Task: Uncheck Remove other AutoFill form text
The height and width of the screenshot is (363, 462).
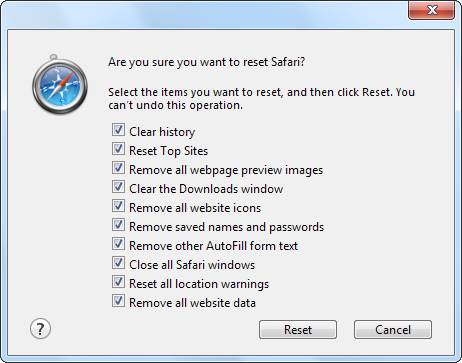Action: point(118,244)
